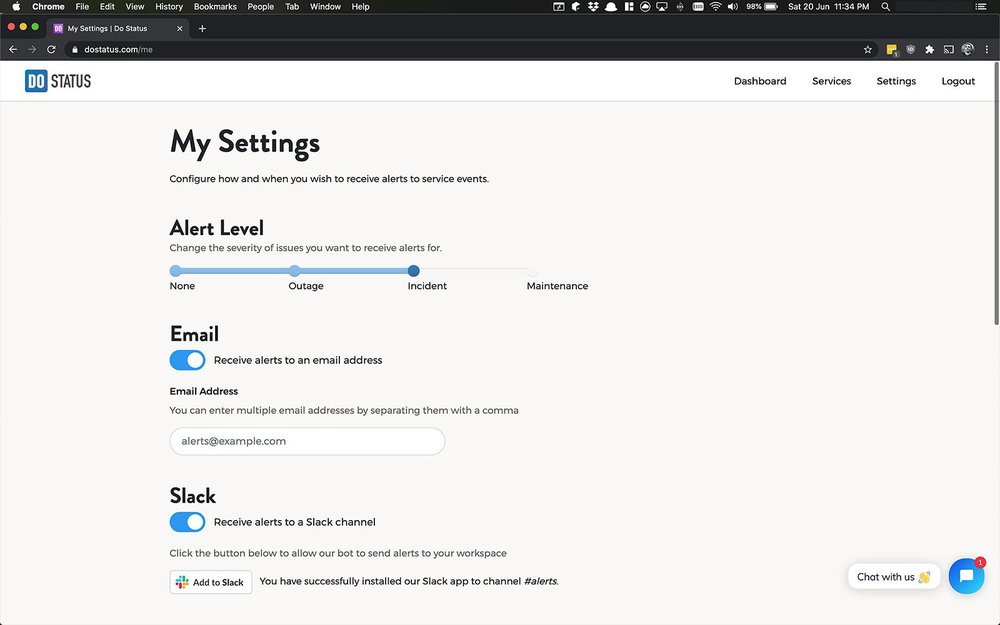The height and width of the screenshot is (625, 1000).
Task: Open Spotlight search in the menu bar
Action: tap(885, 7)
